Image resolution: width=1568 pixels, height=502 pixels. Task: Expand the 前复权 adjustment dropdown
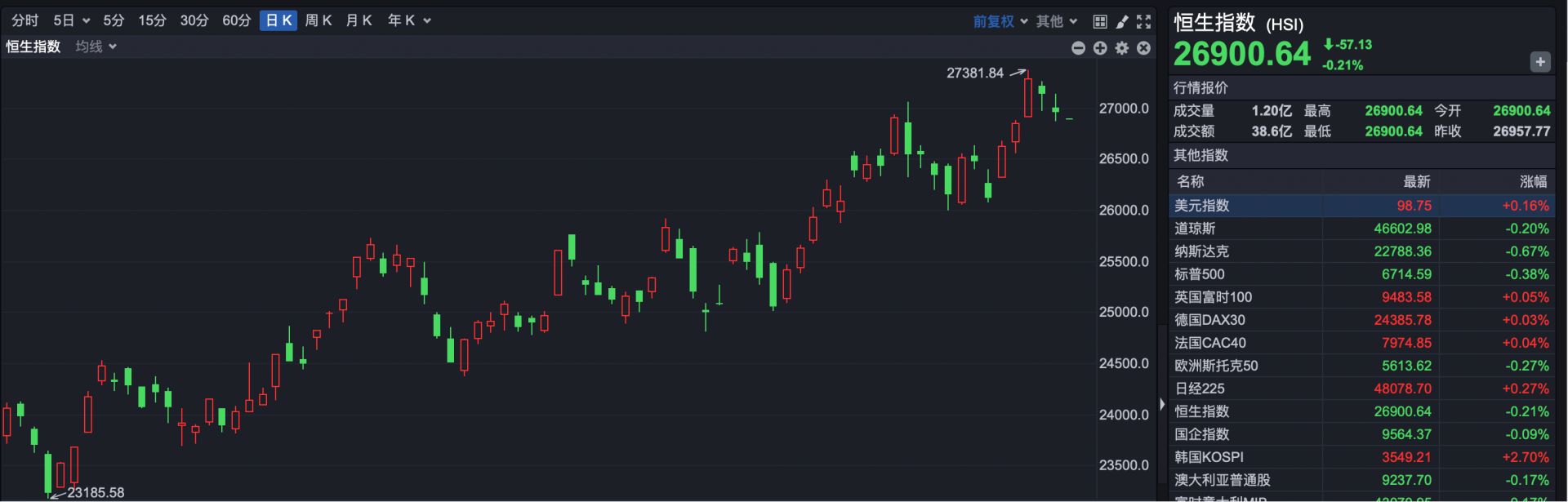(1000, 21)
